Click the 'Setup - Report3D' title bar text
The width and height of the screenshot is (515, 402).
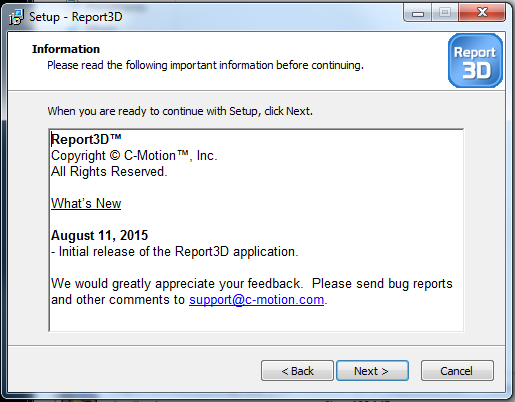click(76, 17)
